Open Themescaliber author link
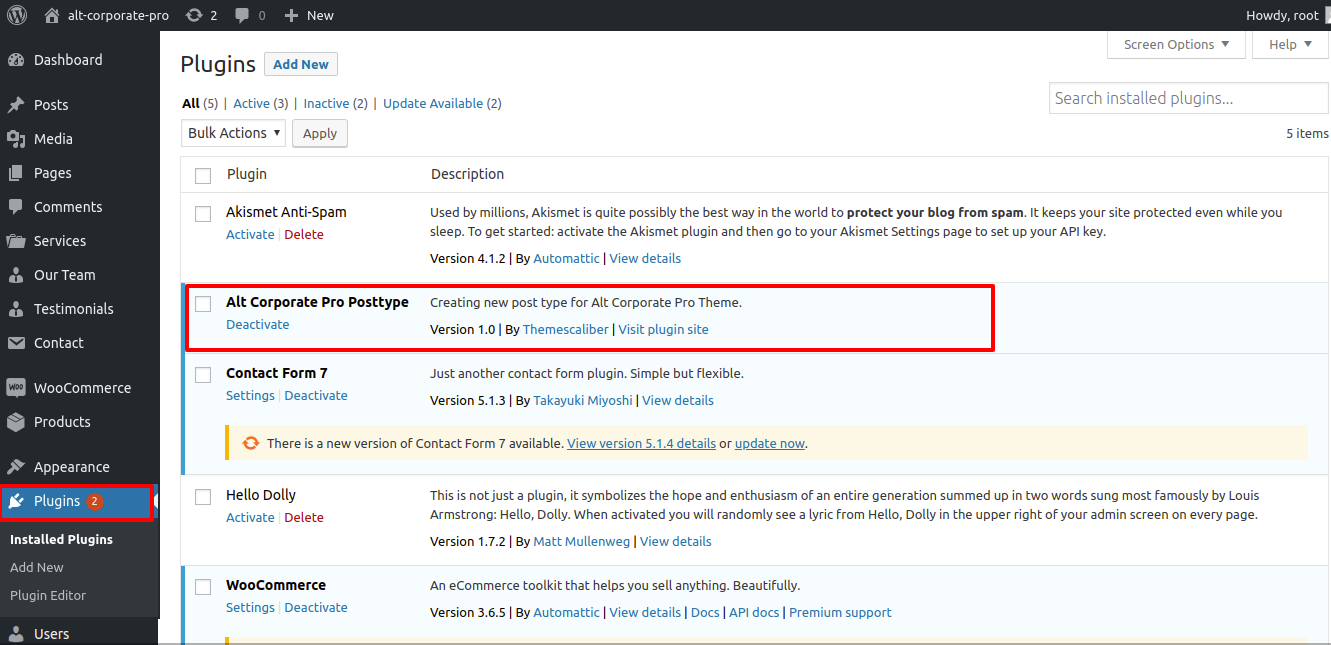The height and width of the screenshot is (645, 1331). click(x=566, y=329)
